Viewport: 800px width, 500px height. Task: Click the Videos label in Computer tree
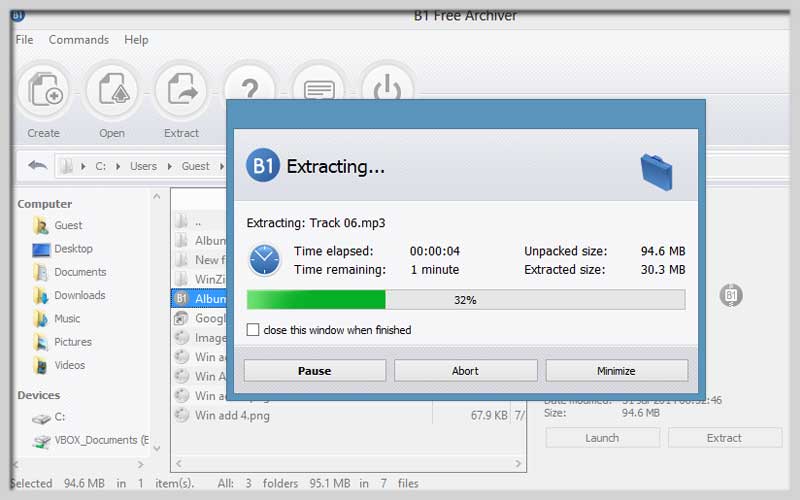pyautogui.click(x=69, y=365)
